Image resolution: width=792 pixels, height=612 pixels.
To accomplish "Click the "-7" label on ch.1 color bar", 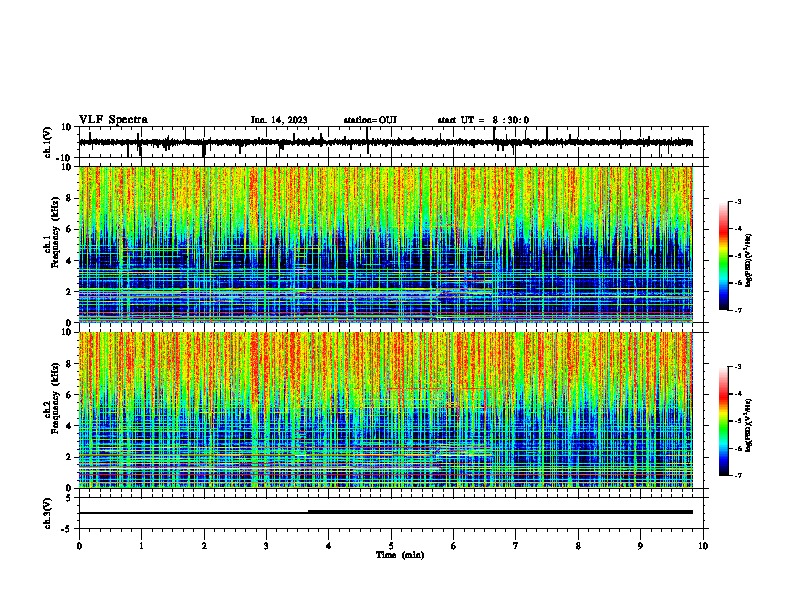I will click(x=737, y=310).
